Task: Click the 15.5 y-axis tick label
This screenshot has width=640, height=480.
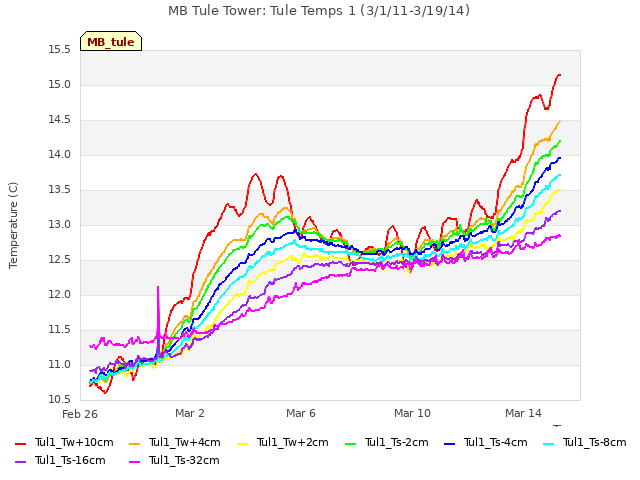Action: 60,50
